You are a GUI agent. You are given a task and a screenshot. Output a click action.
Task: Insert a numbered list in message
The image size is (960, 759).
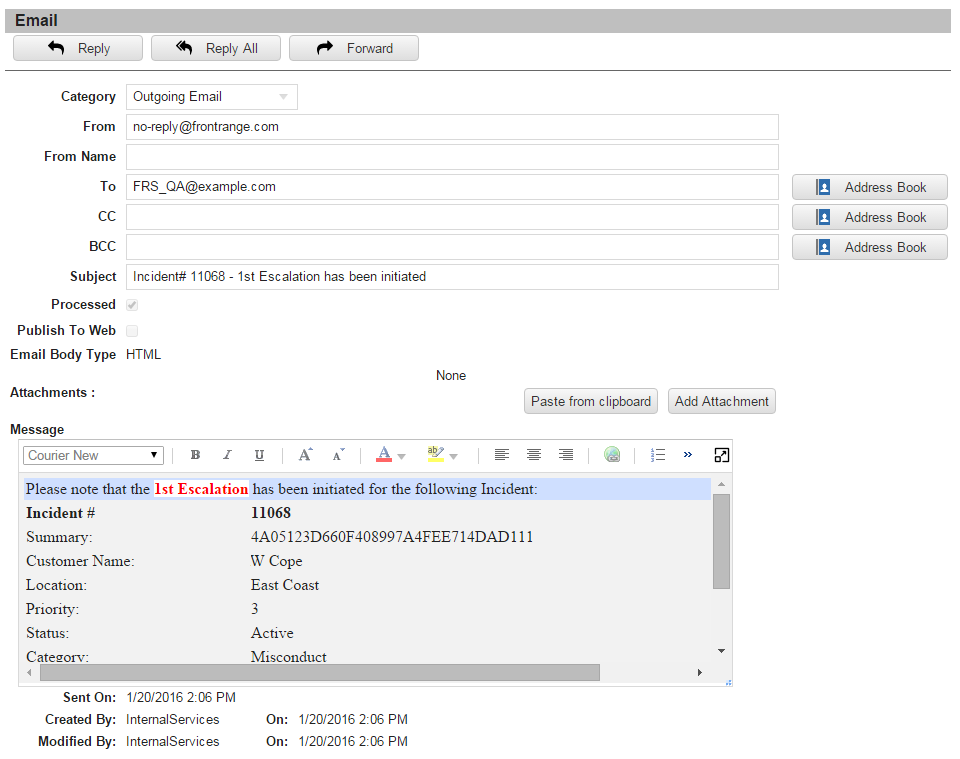[x=657, y=455]
